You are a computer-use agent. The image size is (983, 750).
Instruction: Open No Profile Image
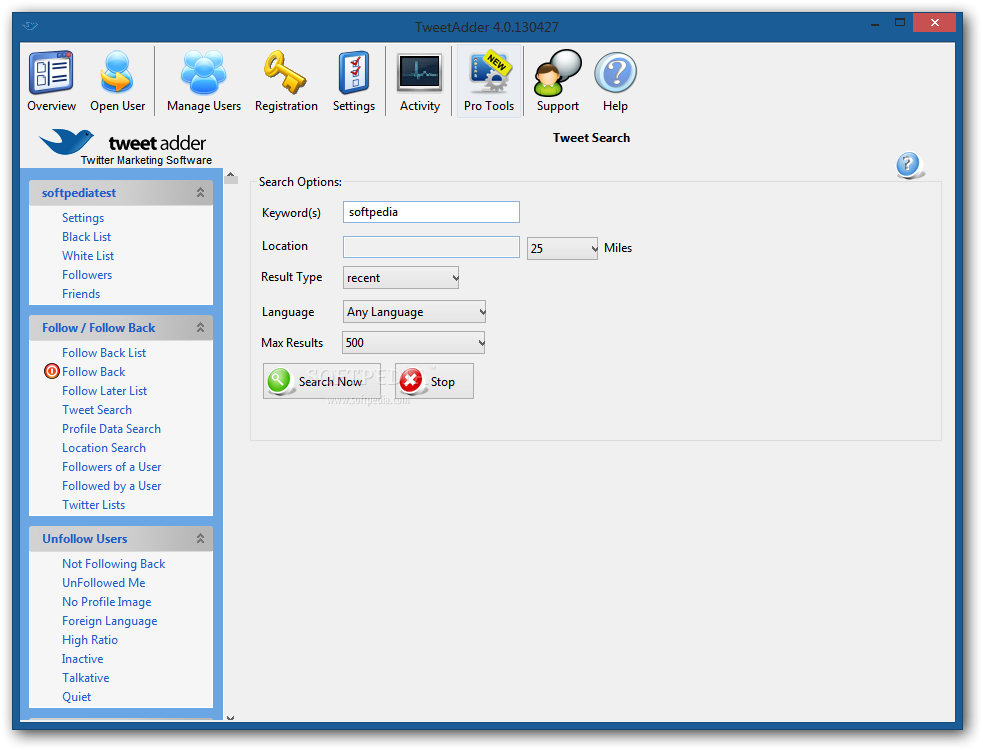(x=107, y=602)
